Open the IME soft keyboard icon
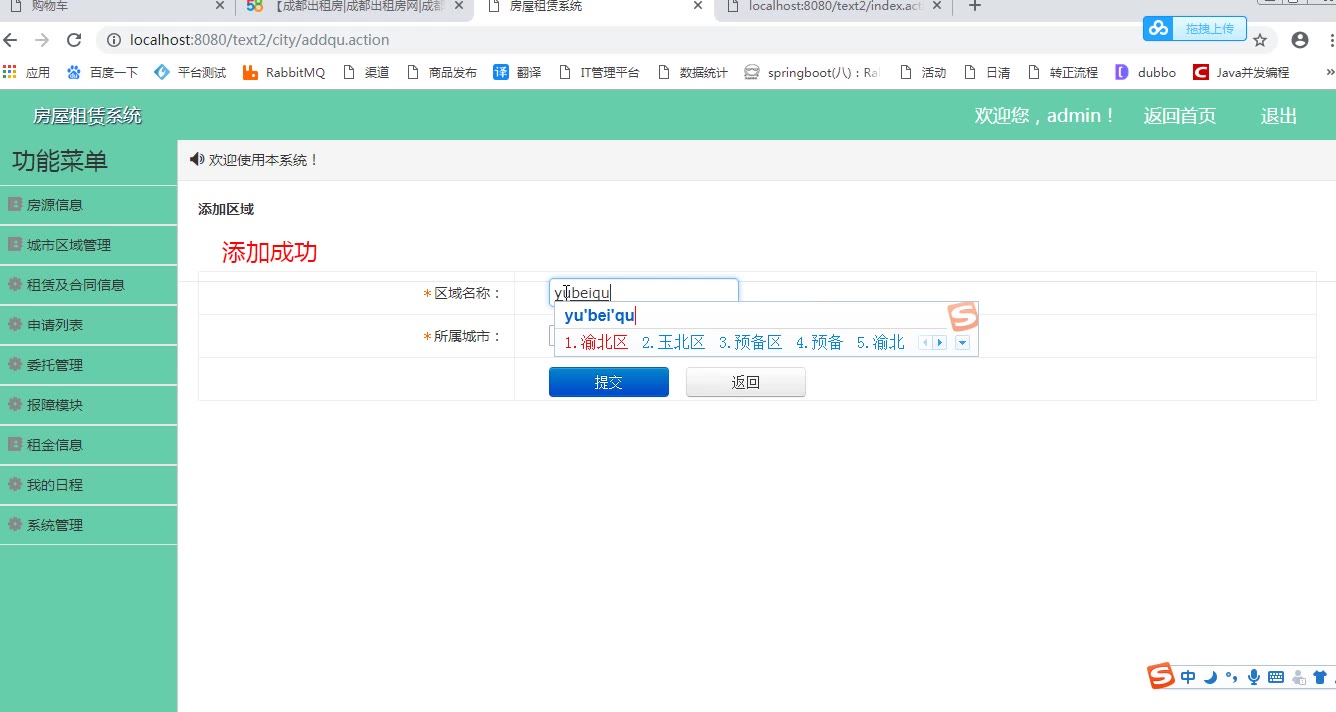This screenshot has height=712, width=1336. 1276,677
